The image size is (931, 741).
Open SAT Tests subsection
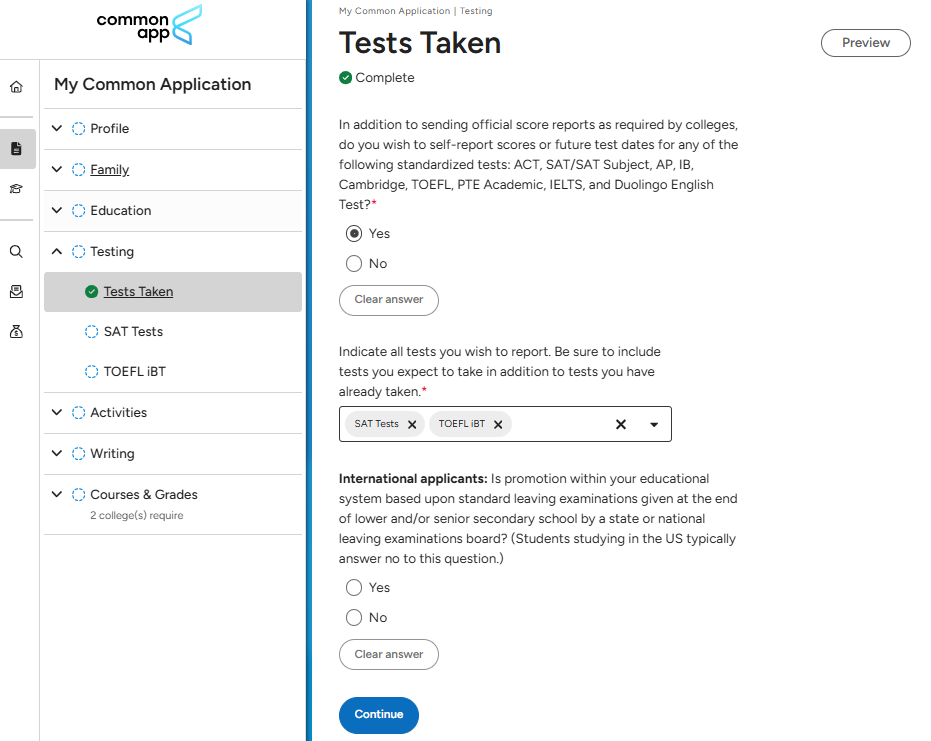133,332
